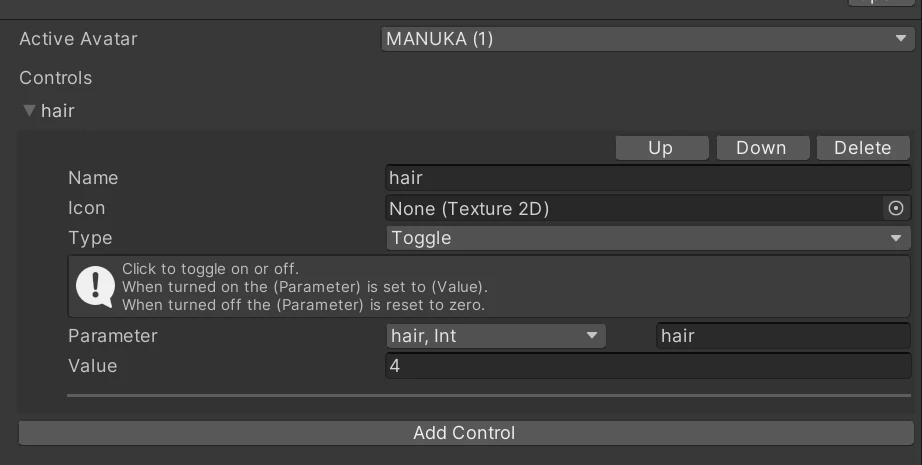This screenshot has width=922, height=465.
Task: Click the Value property label
Action: click(93, 366)
